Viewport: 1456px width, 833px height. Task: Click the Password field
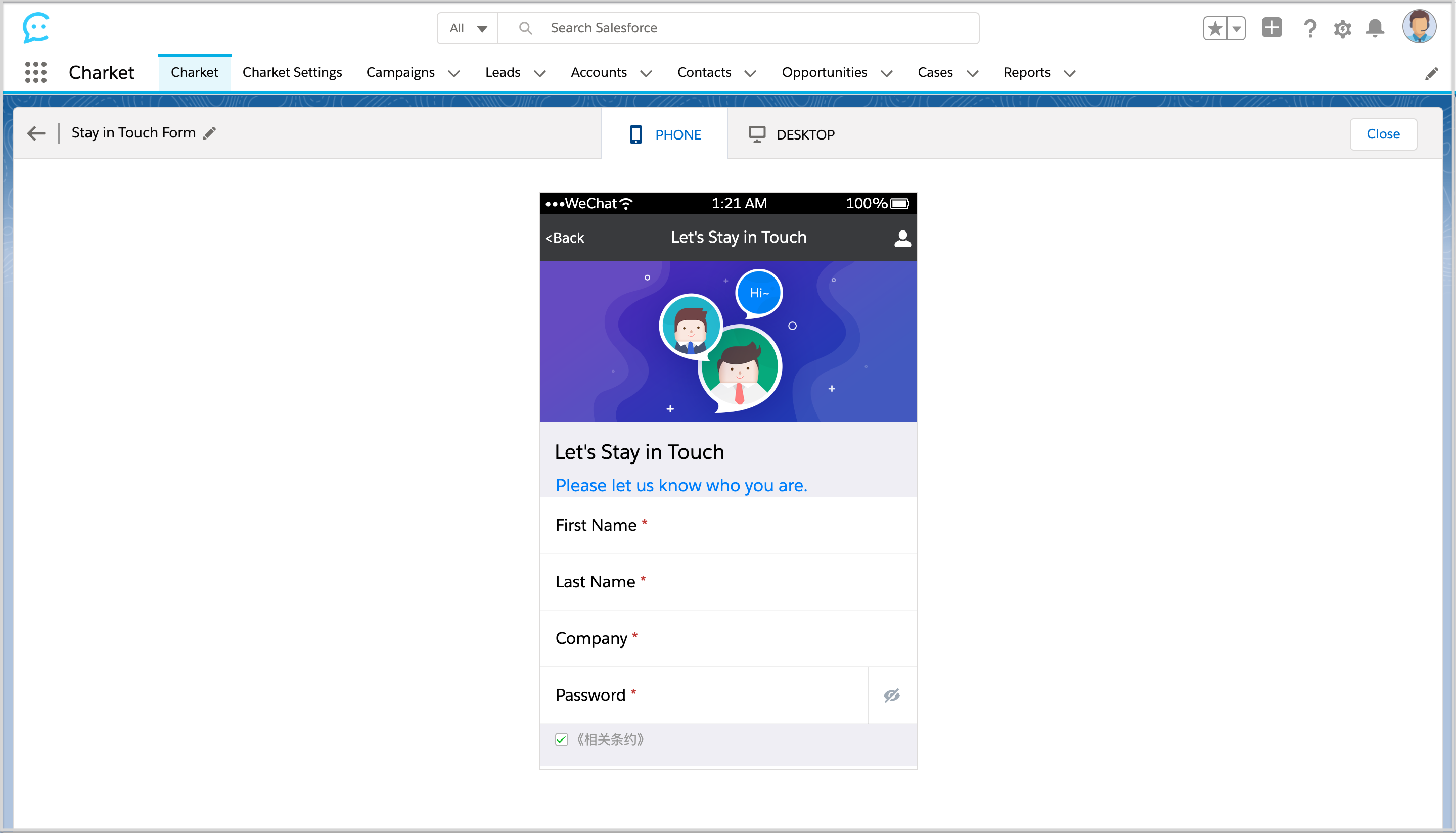point(704,695)
